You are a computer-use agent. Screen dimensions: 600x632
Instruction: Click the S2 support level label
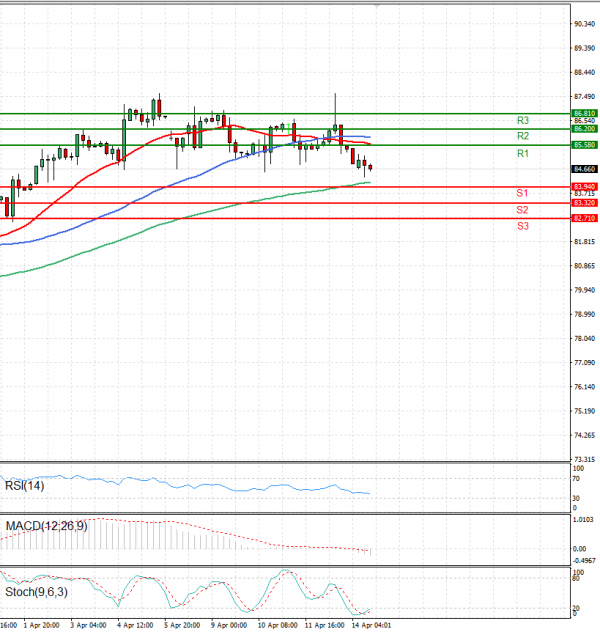[522, 210]
